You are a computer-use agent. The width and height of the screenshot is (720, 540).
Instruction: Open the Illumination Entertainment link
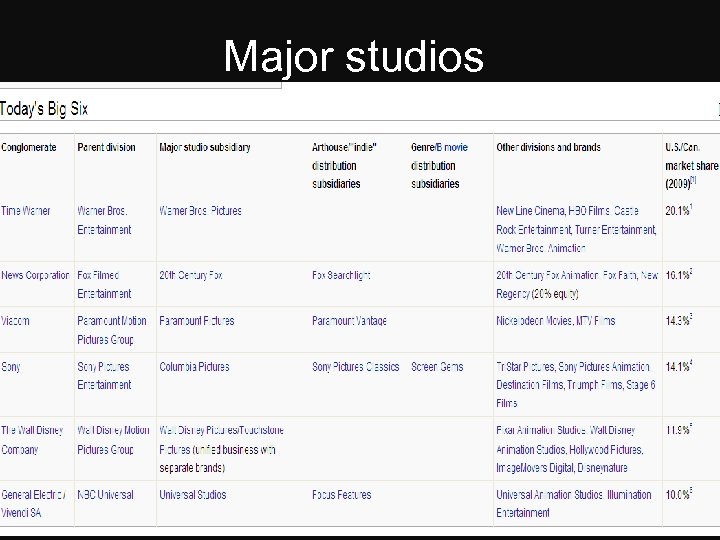click(x=574, y=503)
